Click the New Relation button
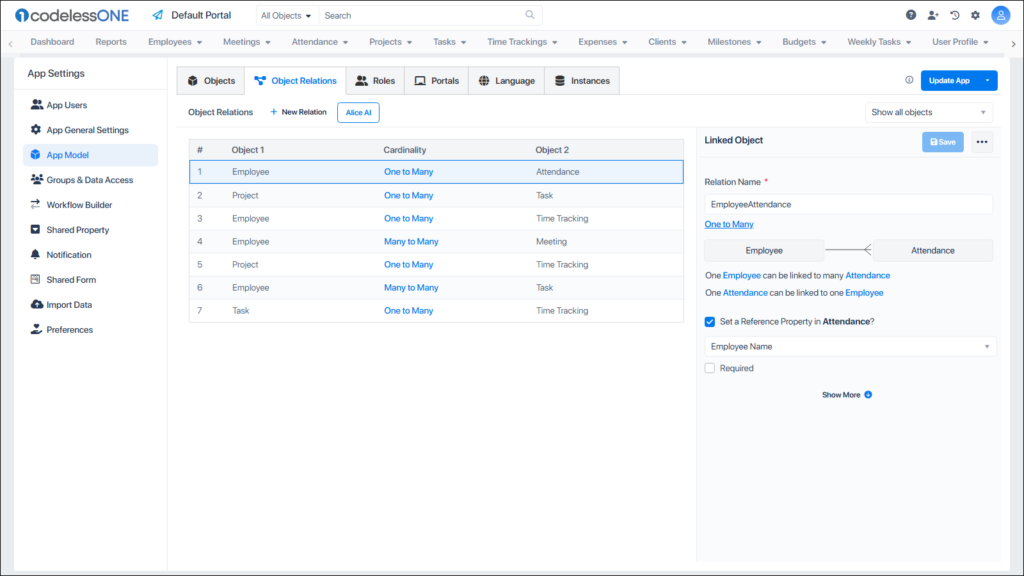Screen dimensions: 1024x576 click(x=298, y=112)
